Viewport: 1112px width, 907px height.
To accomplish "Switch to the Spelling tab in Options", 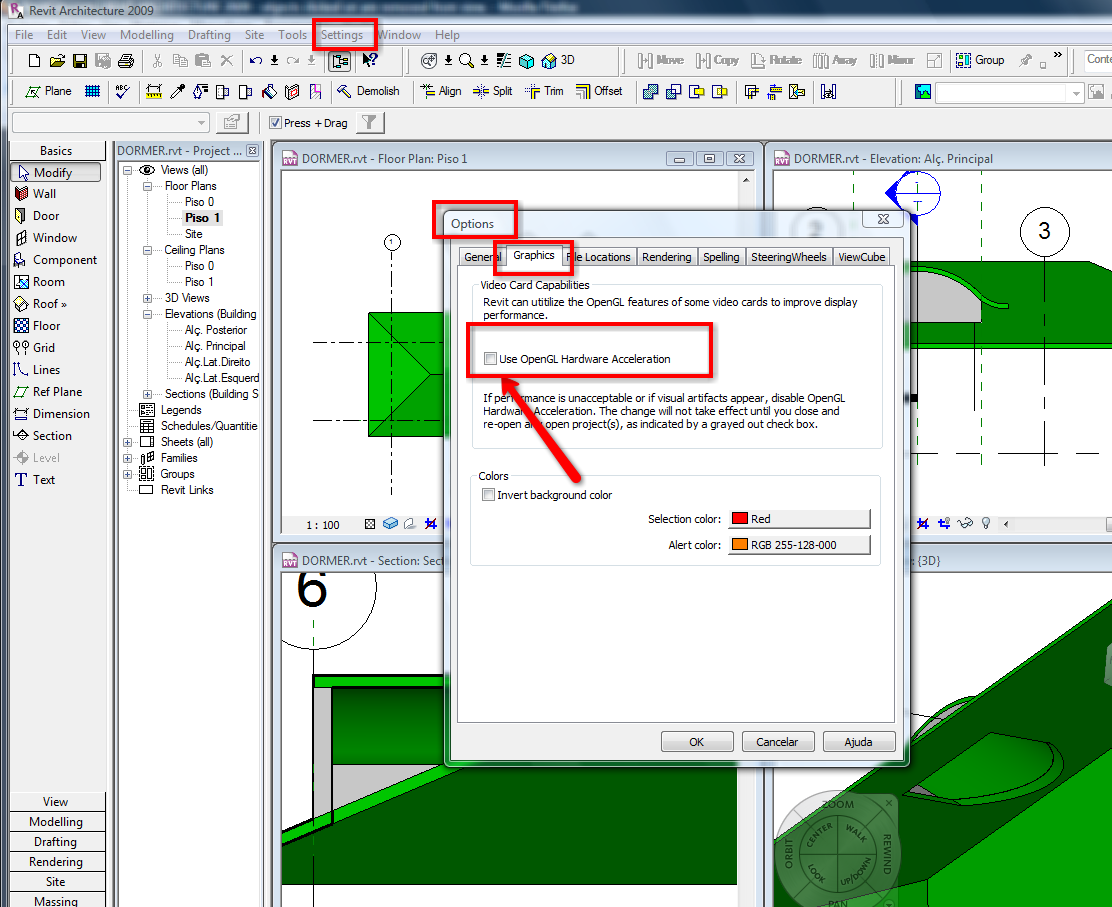I will 721,257.
